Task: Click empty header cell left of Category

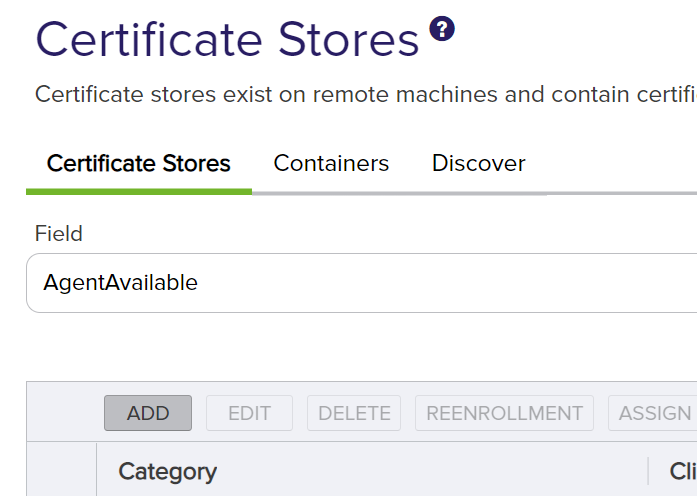Action: point(61,471)
